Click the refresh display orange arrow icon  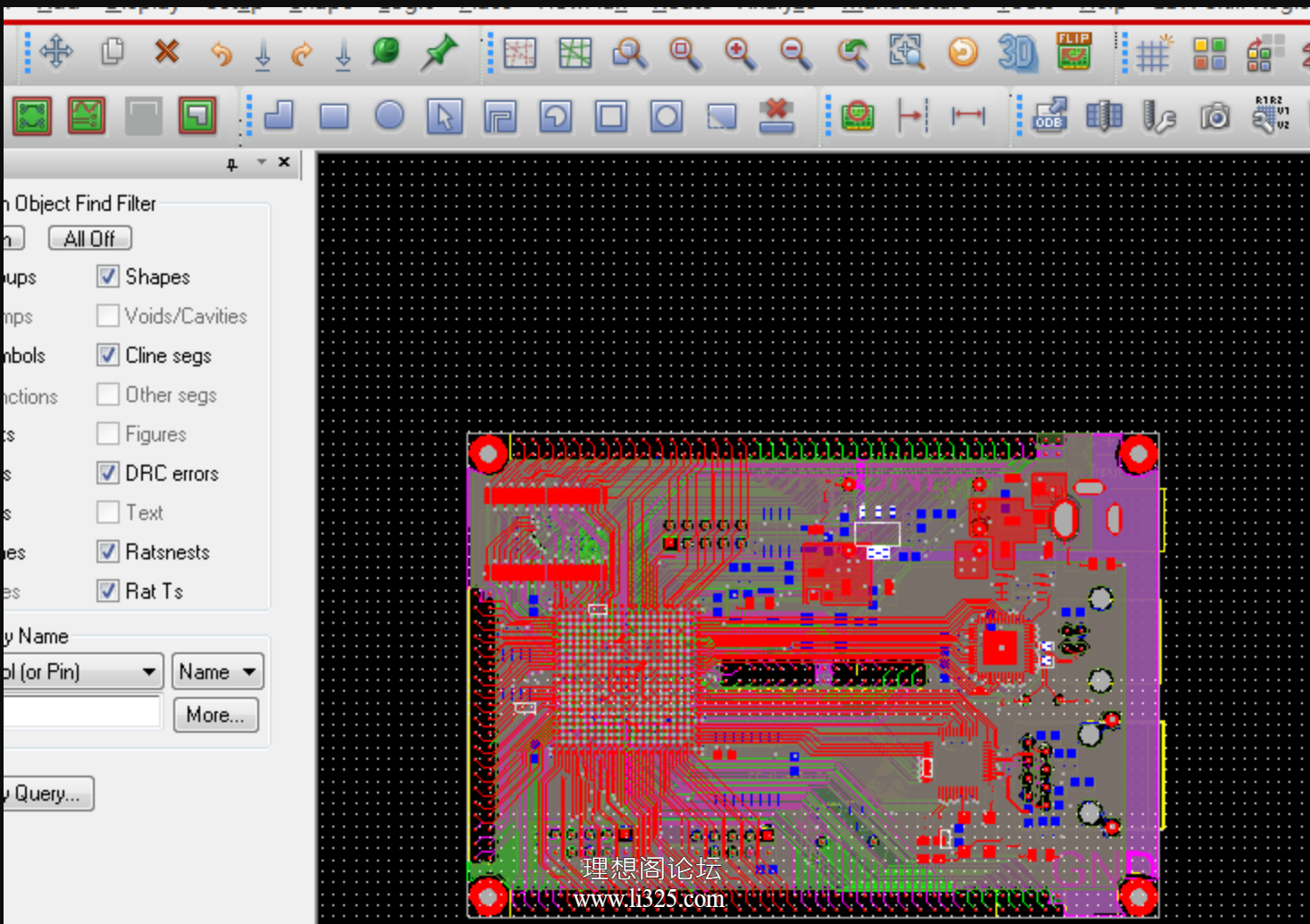962,53
